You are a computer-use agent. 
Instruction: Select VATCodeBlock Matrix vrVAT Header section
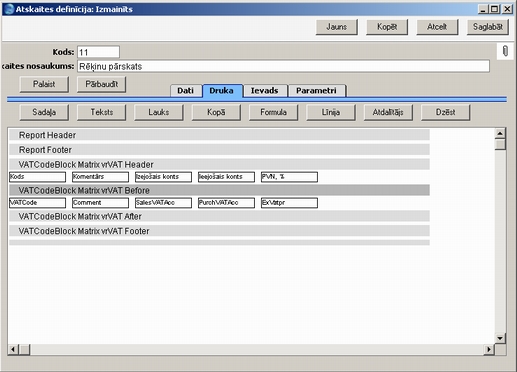[x=219, y=164]
